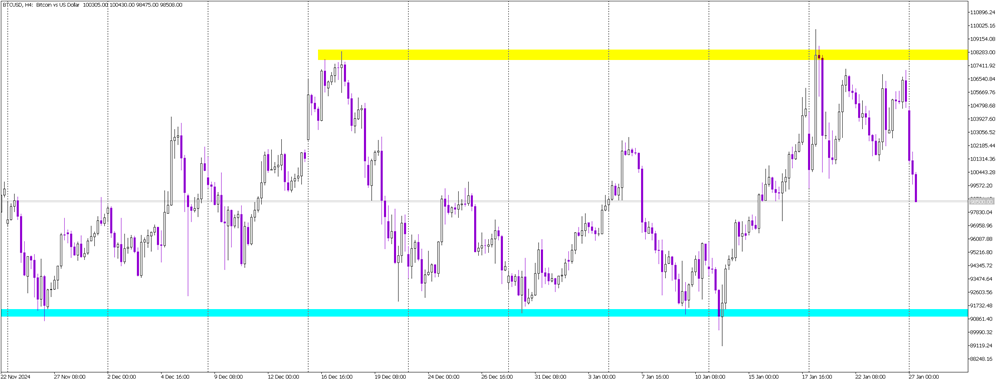Click the 91732.48 price axis label

[981, 305]
